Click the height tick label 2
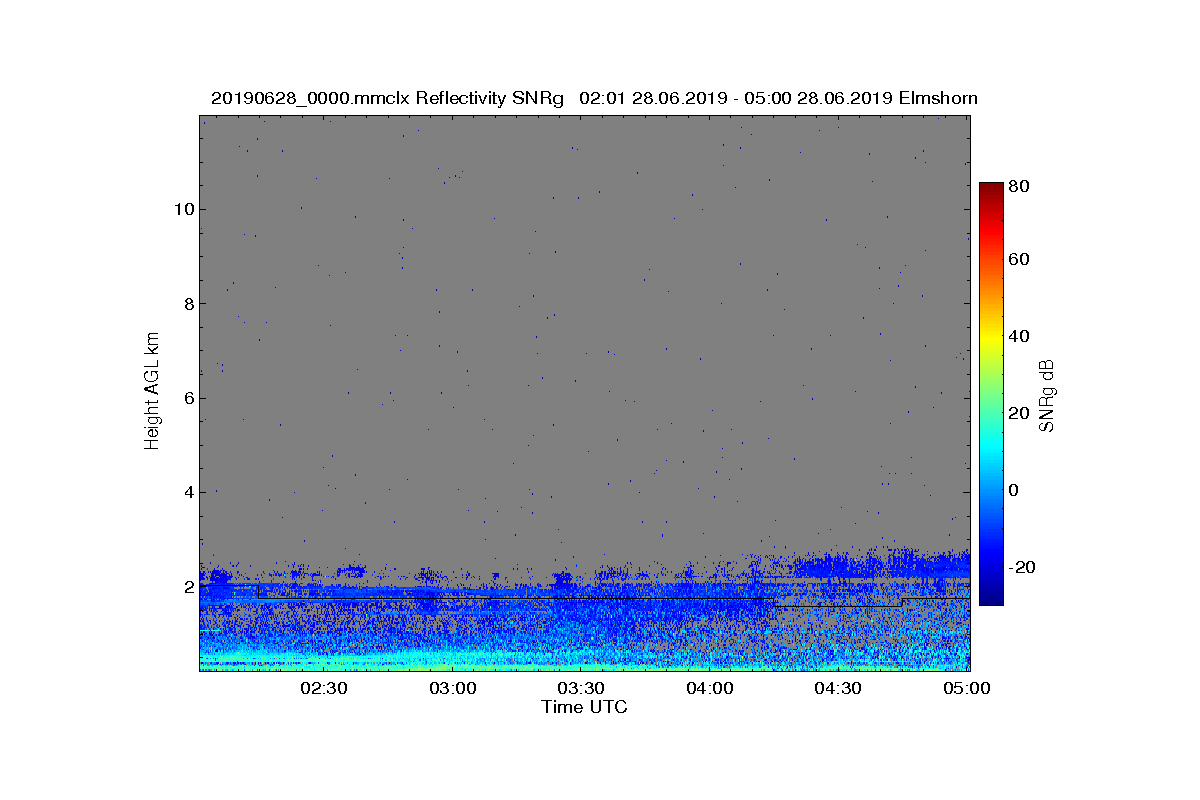Viewport: 1200px width, 800px height. pos(188,586)
